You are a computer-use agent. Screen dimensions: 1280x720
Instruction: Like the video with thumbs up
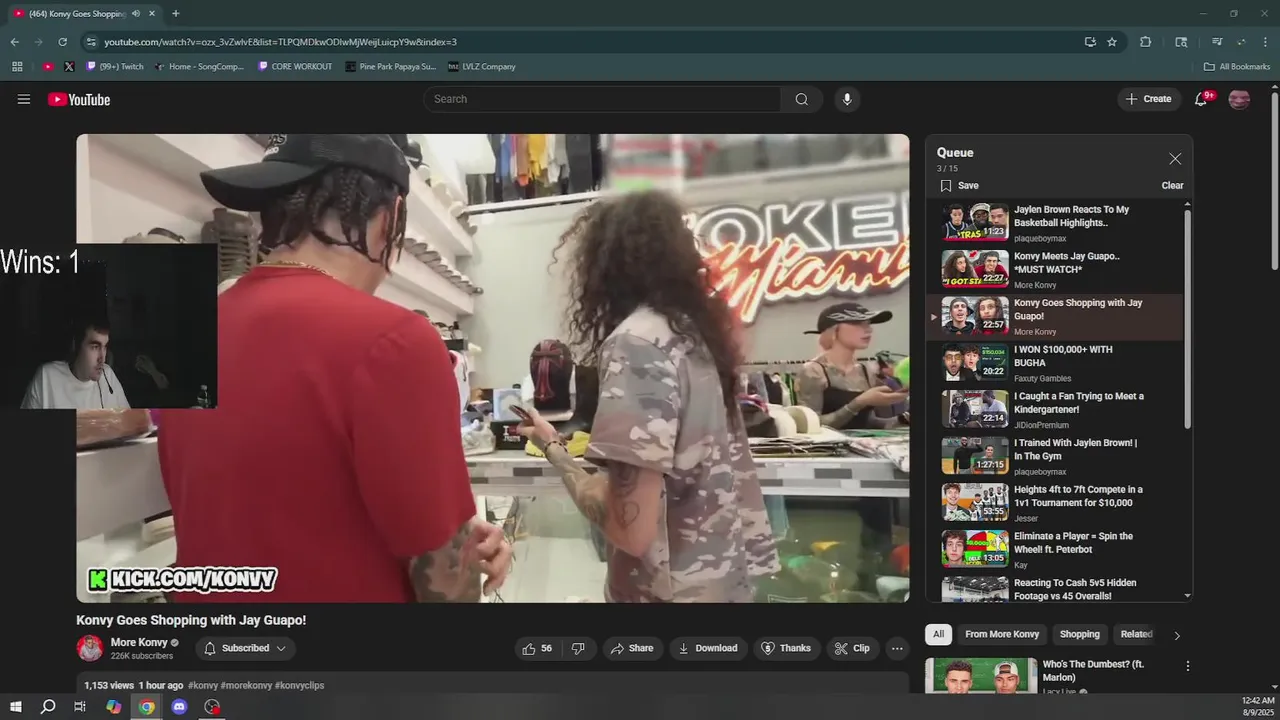click(x=537, y=648)
